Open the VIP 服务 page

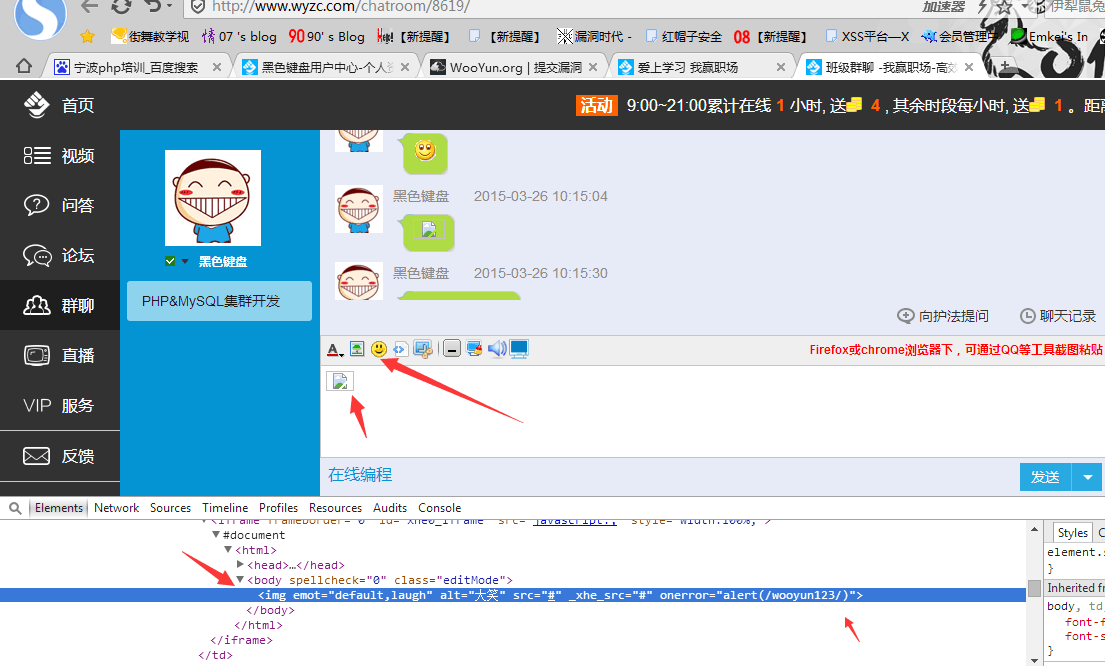pos(59,405)
